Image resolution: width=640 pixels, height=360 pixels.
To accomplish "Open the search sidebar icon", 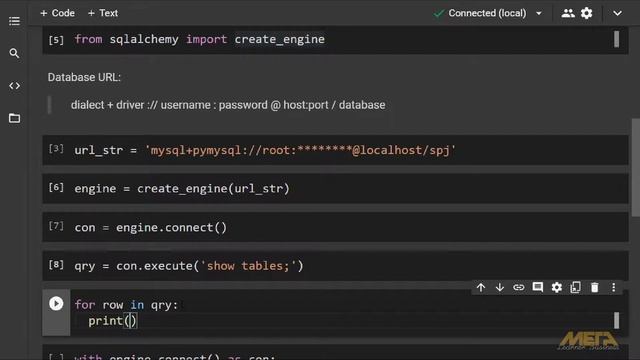I will (14, 53).
